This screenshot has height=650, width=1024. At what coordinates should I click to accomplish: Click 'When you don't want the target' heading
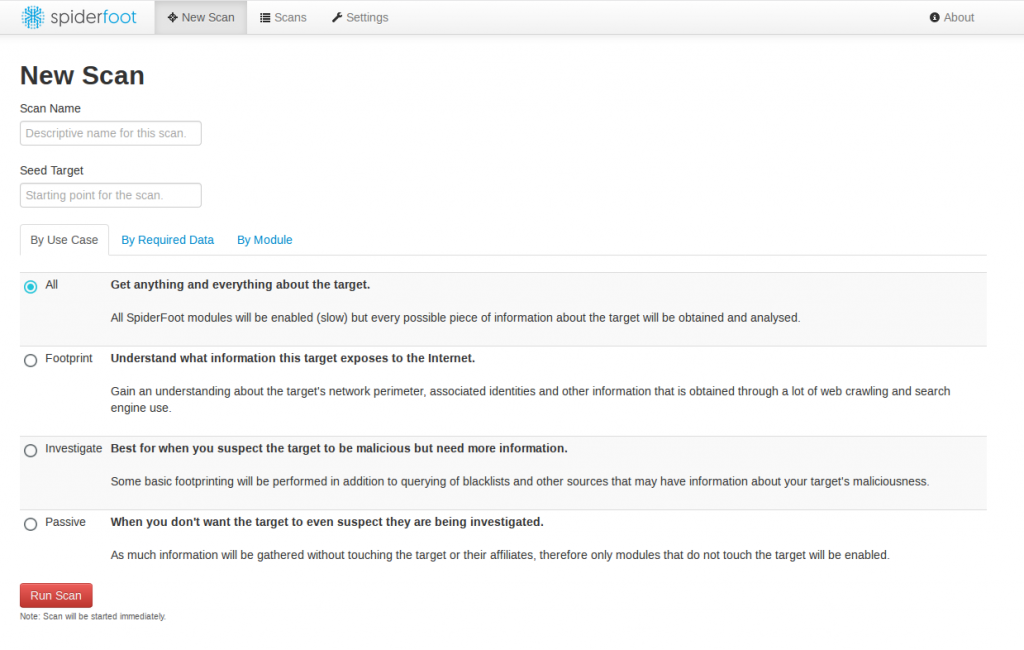tap(327, 522)
